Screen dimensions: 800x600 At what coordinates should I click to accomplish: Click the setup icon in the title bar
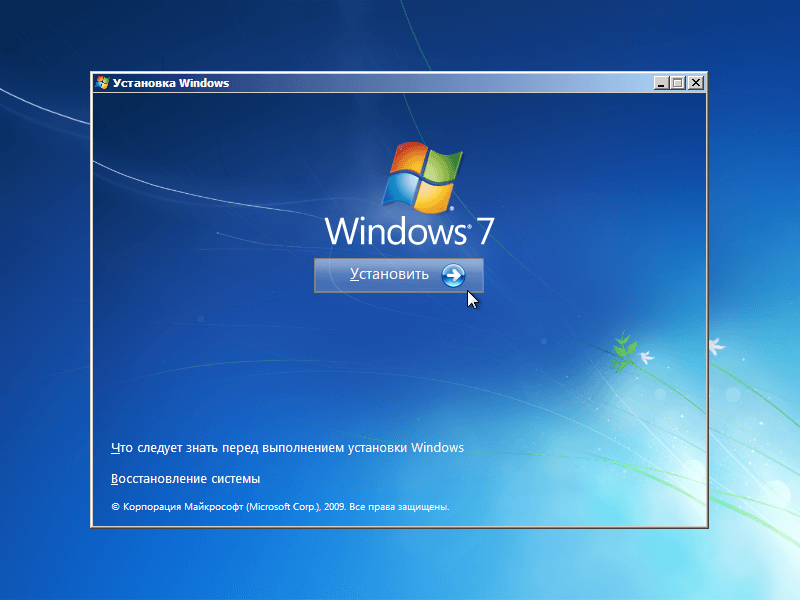[101, 83]
